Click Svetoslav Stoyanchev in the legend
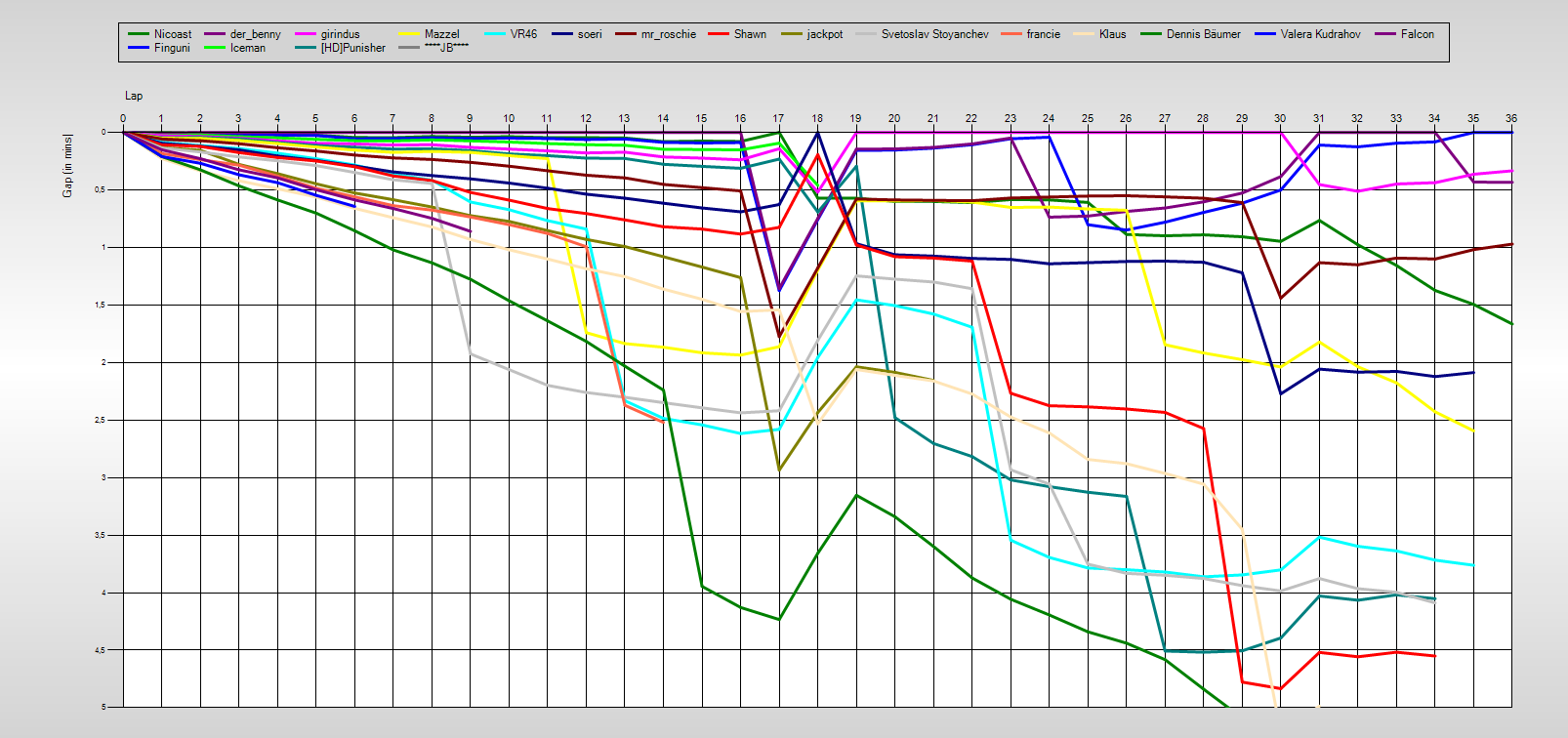1568x738 pixels. coord(934,34)
